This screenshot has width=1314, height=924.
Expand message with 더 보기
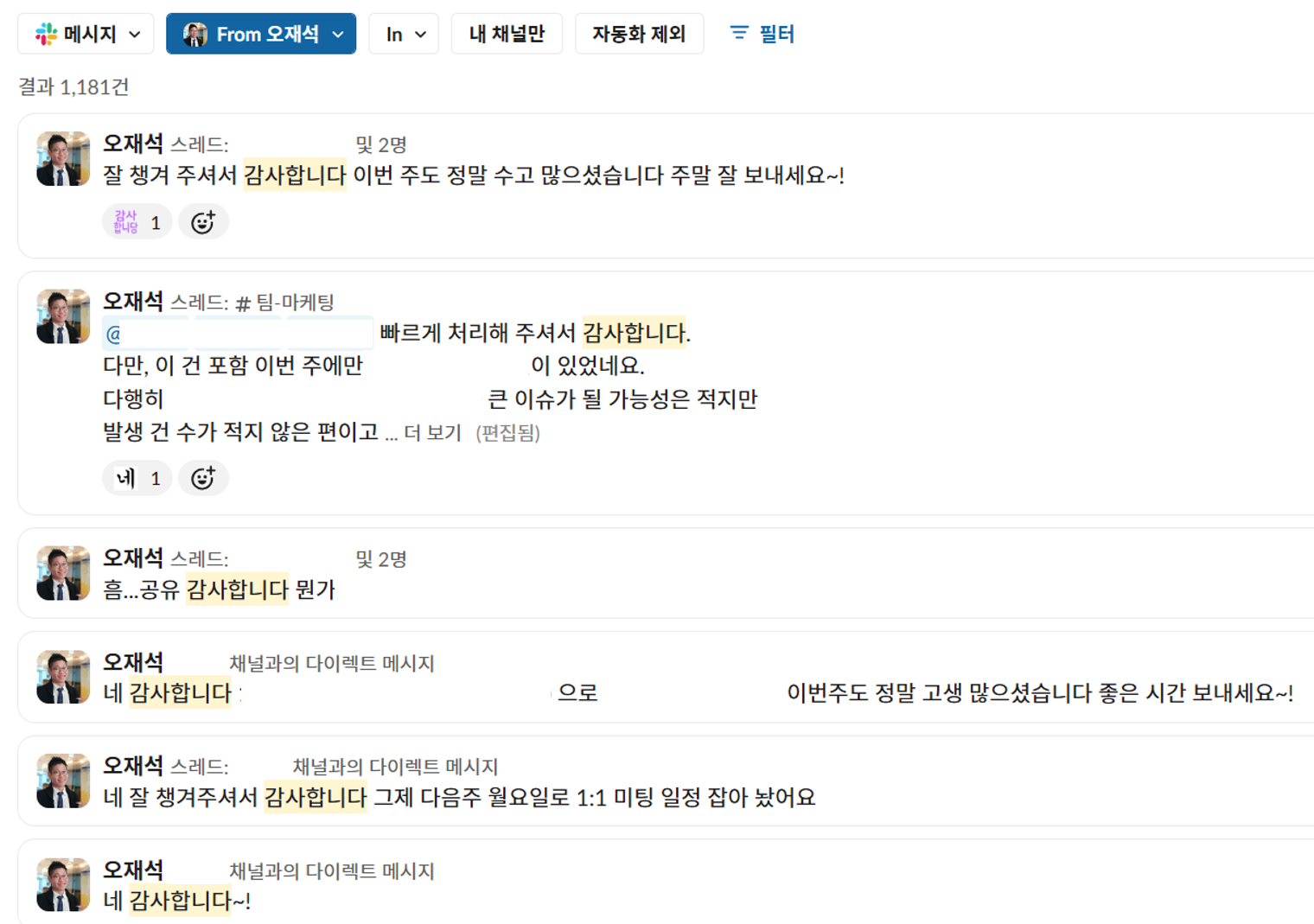(432, 433)
